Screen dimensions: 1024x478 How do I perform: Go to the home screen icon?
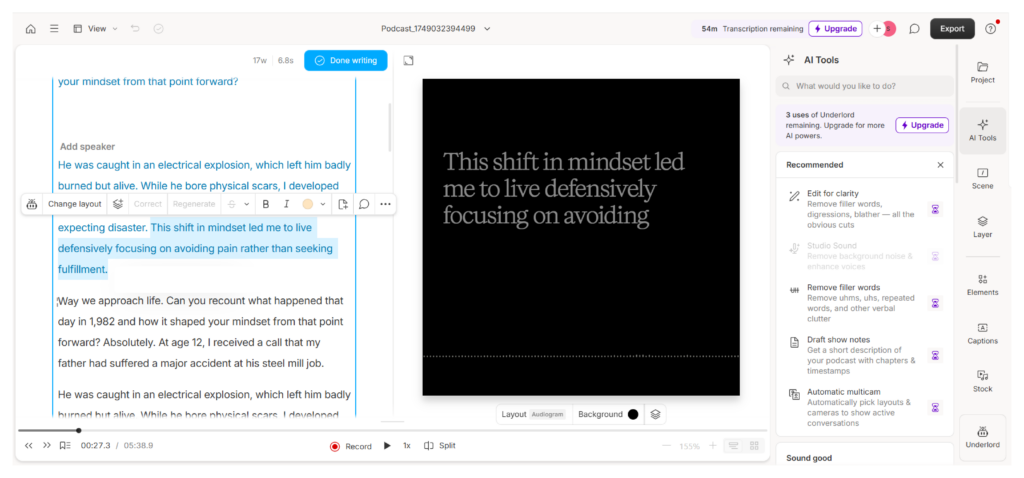pos(31,29)
